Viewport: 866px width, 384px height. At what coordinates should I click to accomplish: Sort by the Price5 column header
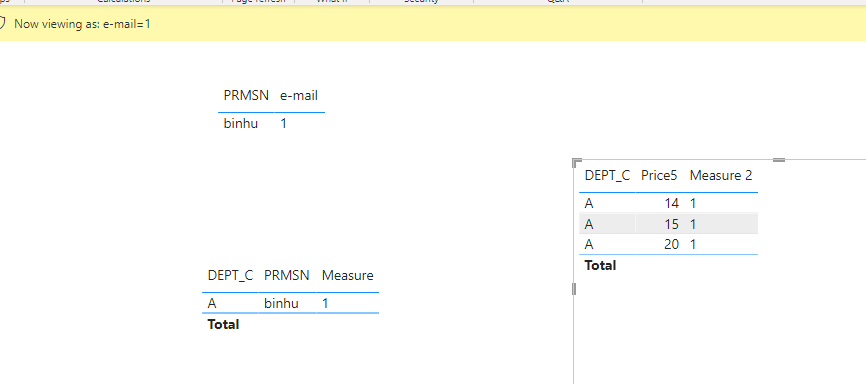pyautogui.click(x=659, y=176)
